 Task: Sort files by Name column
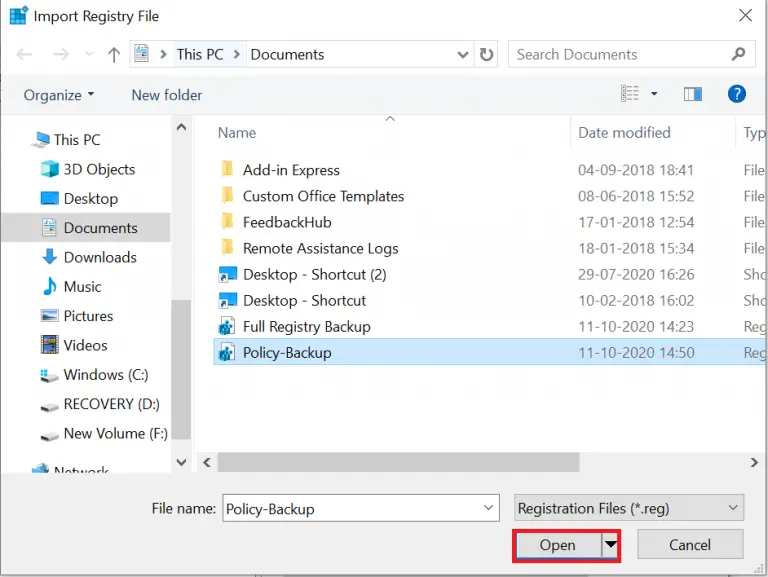[x=237, y=133]
